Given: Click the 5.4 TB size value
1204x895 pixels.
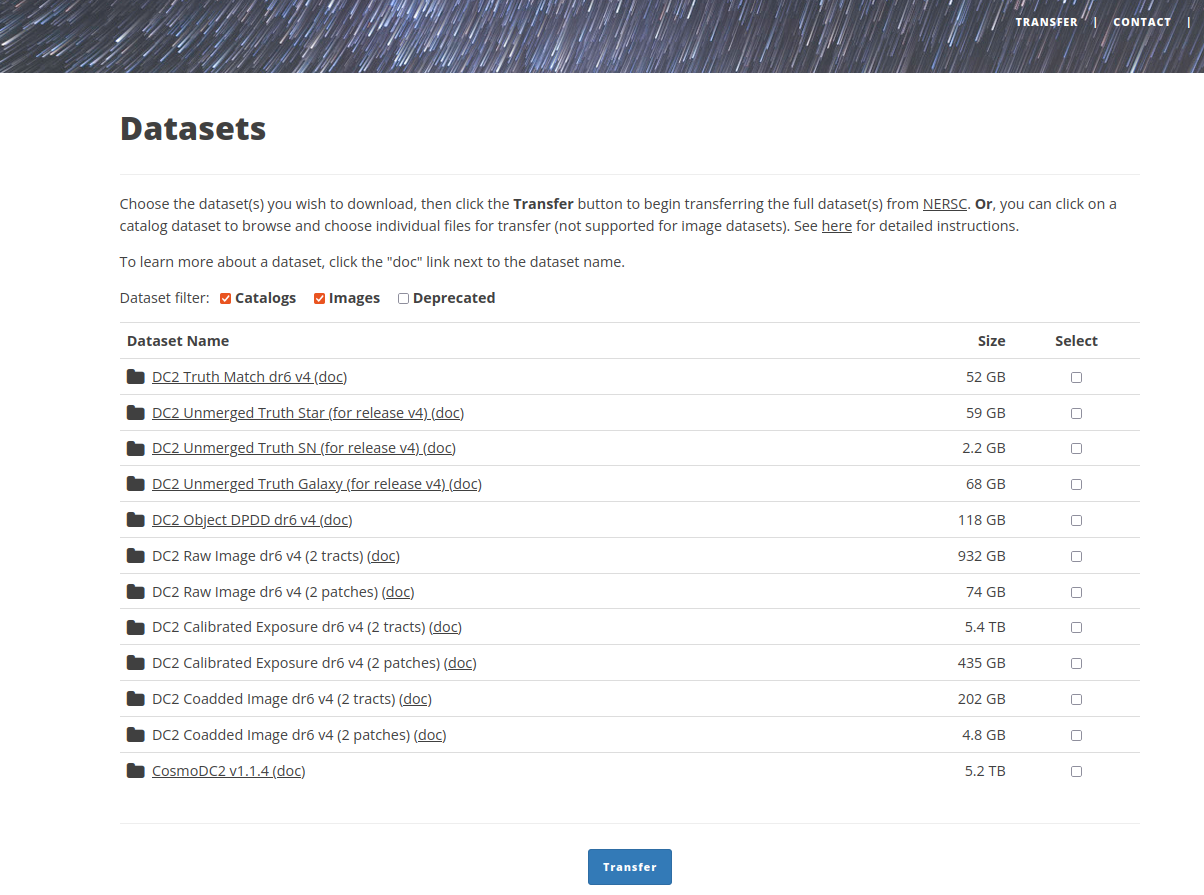Looking at the screenshot, I should (984, 627).
